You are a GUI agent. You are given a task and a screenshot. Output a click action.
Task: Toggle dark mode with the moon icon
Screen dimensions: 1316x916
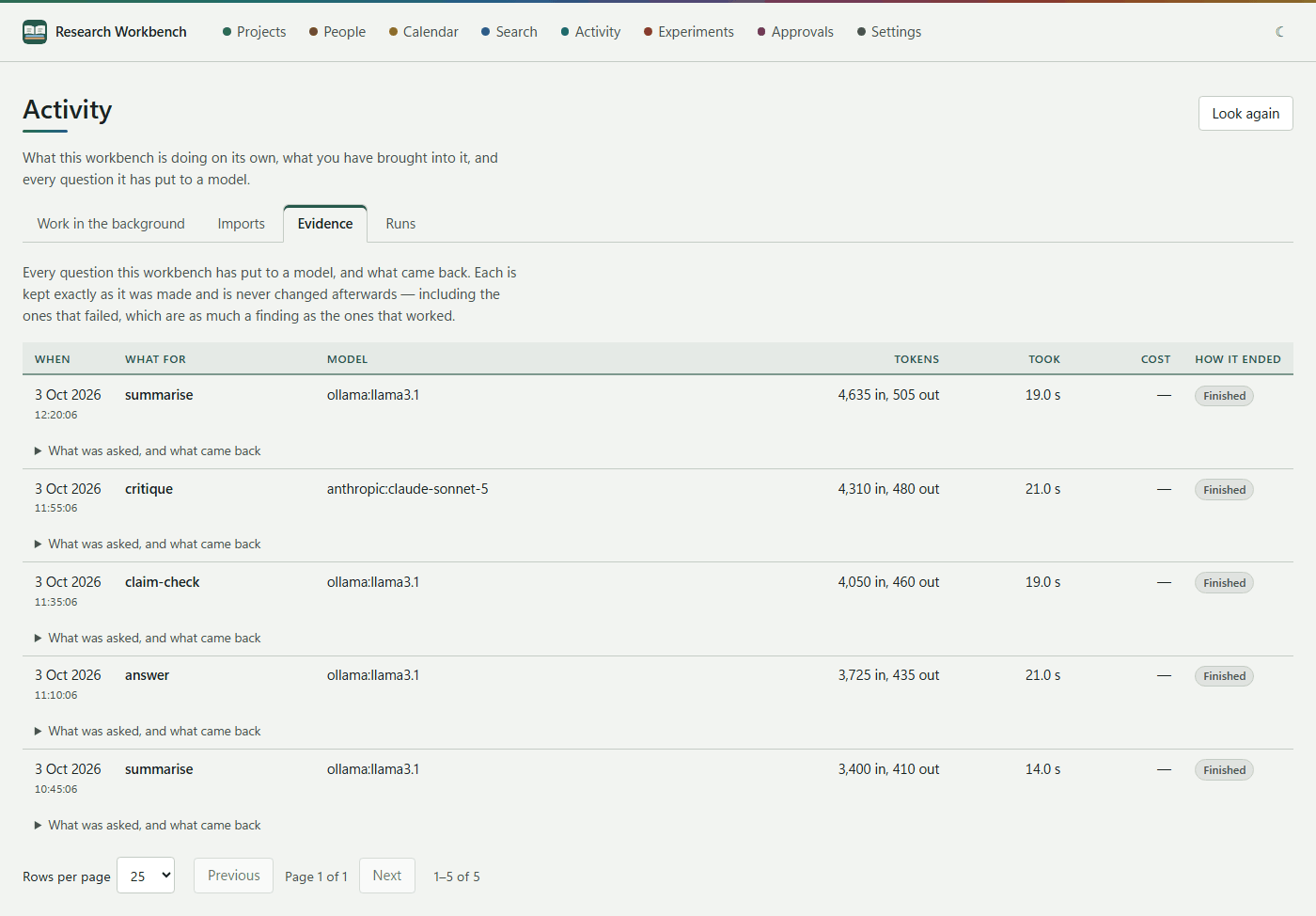point(1279,32)
